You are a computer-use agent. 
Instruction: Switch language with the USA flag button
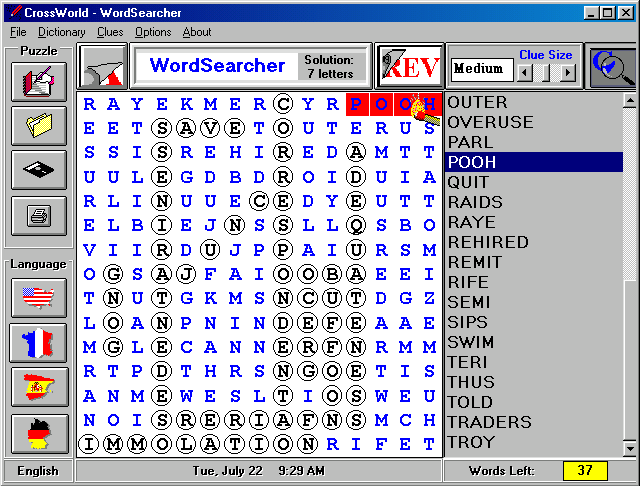pyautogui.click(x=39, y=298)
